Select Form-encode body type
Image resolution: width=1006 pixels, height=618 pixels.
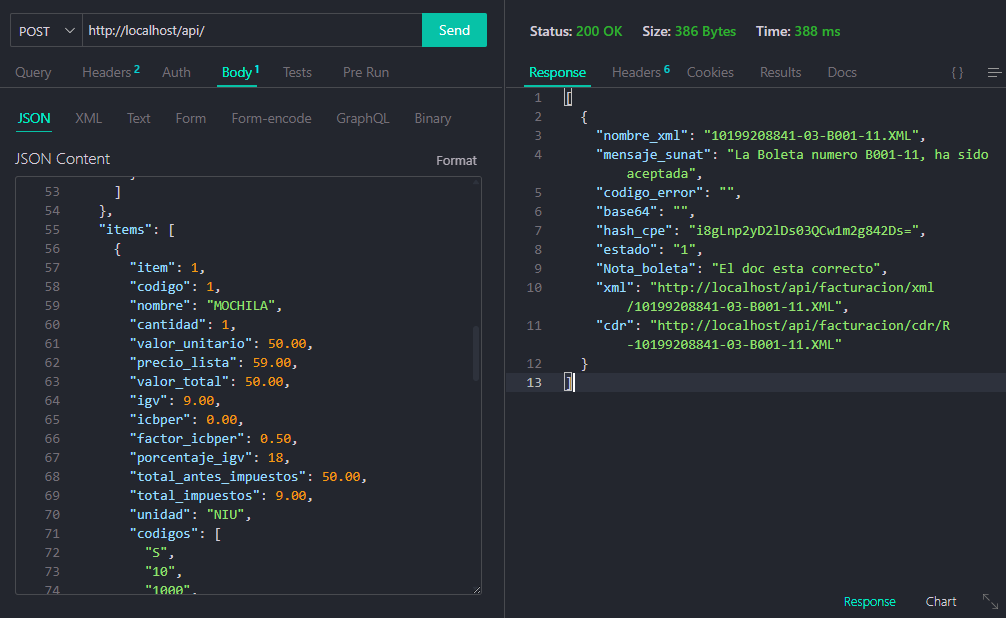click(271, 118)
